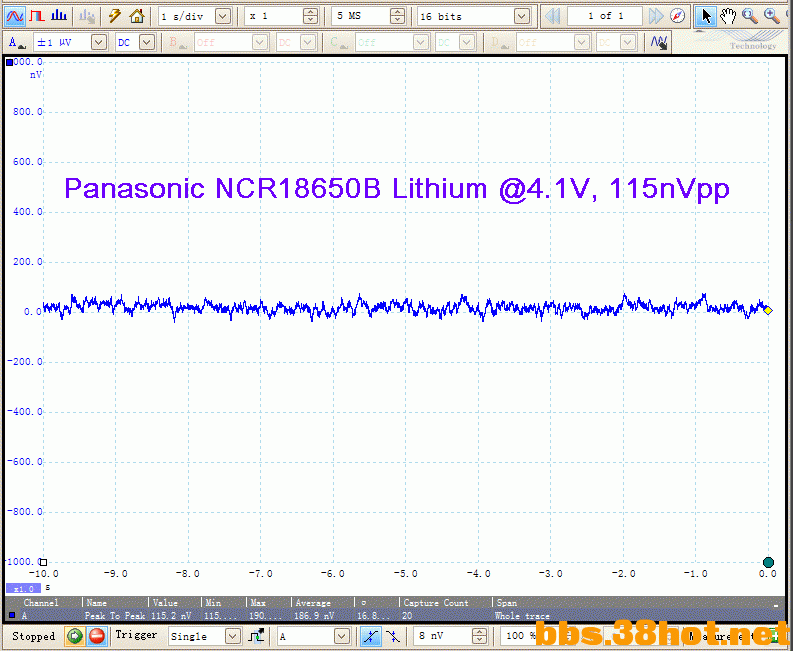Go to the next waveform buffer
Image resolution: width=793 pixels, height=651 pixels.
tap(656, 16)
